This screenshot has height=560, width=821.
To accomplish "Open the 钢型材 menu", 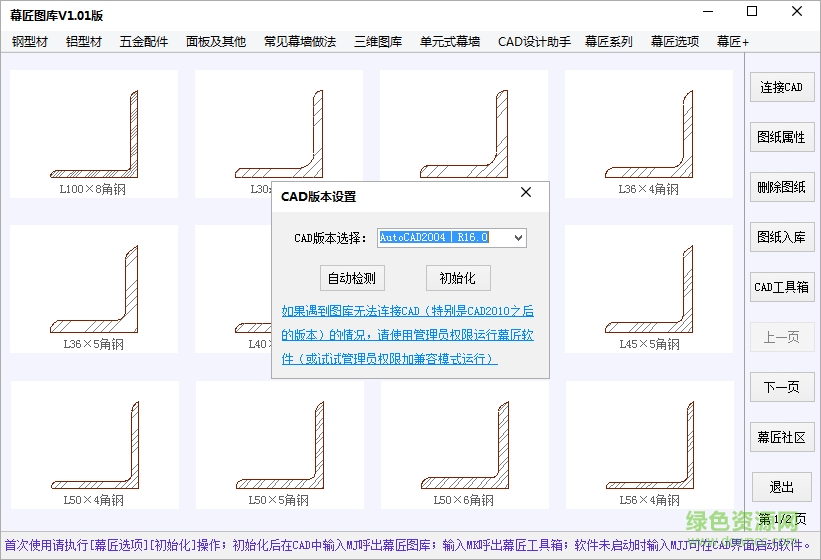I will coord(30,42).
